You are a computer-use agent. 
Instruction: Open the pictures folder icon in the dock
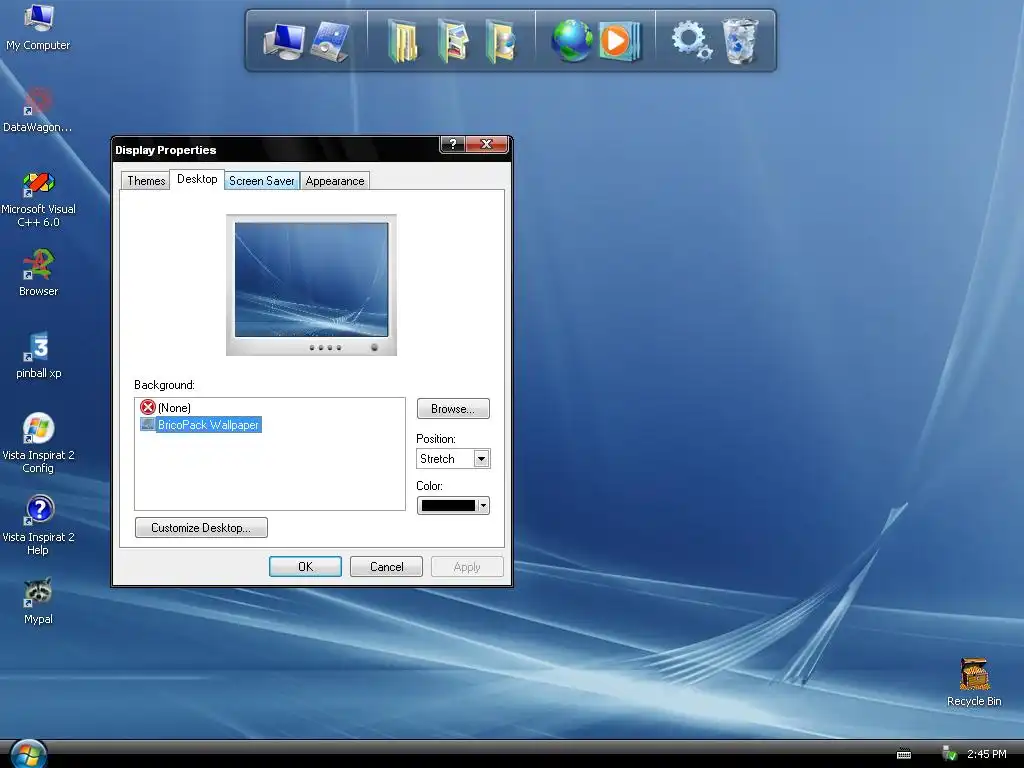tap(453, 42)
